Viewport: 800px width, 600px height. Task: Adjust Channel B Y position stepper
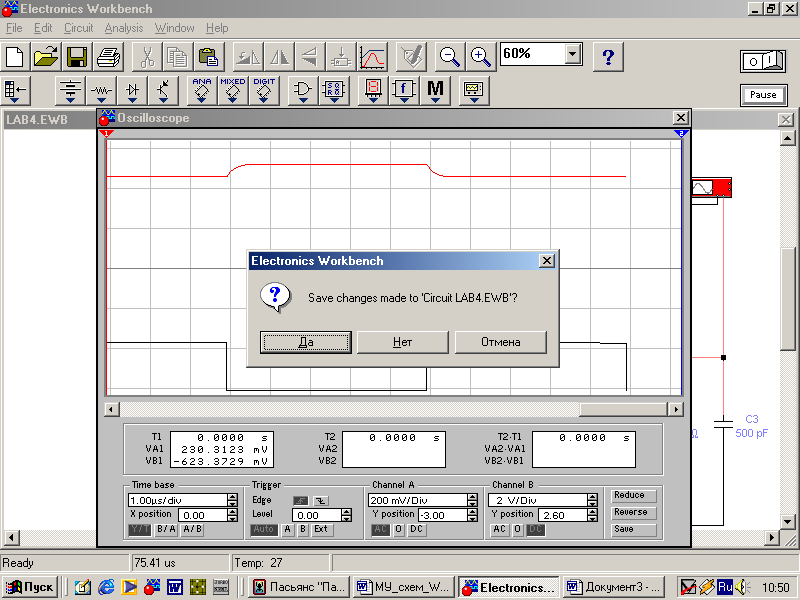[592, 515]
